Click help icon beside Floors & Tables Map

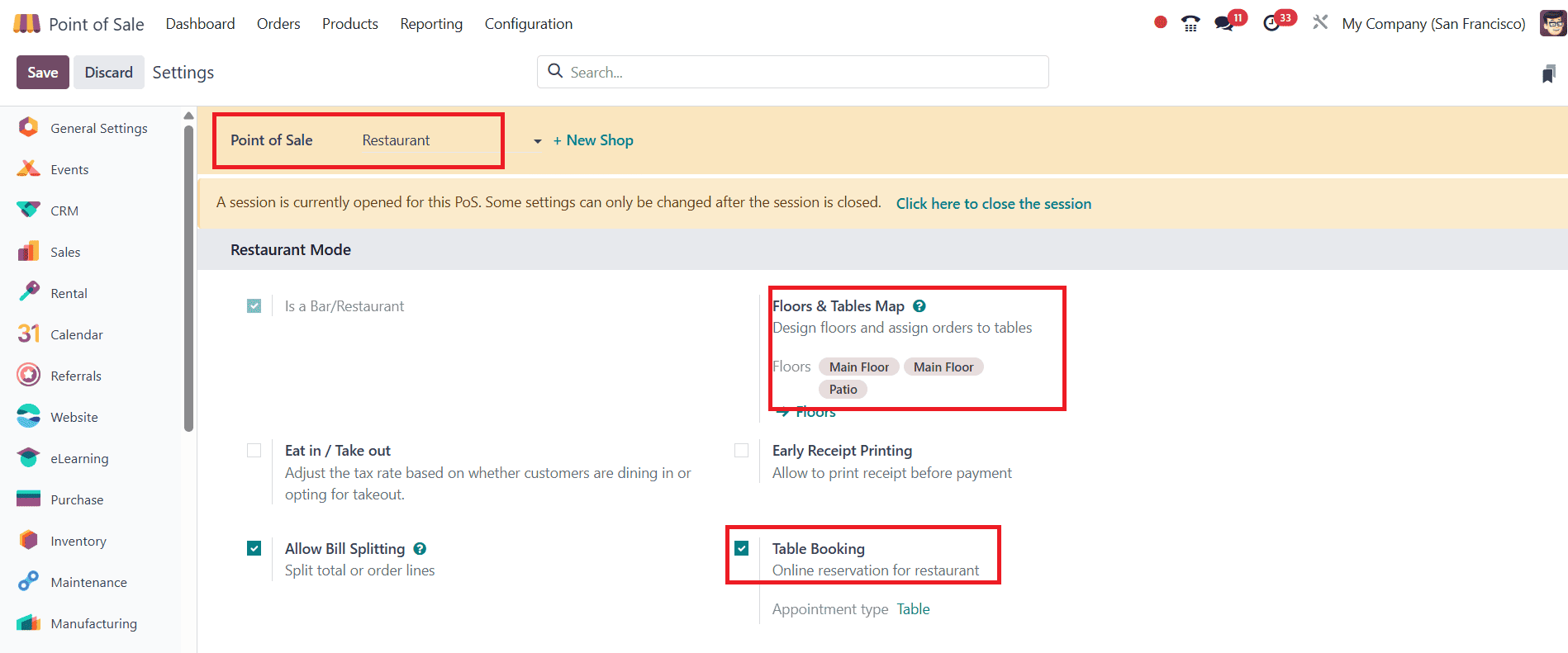919,306
